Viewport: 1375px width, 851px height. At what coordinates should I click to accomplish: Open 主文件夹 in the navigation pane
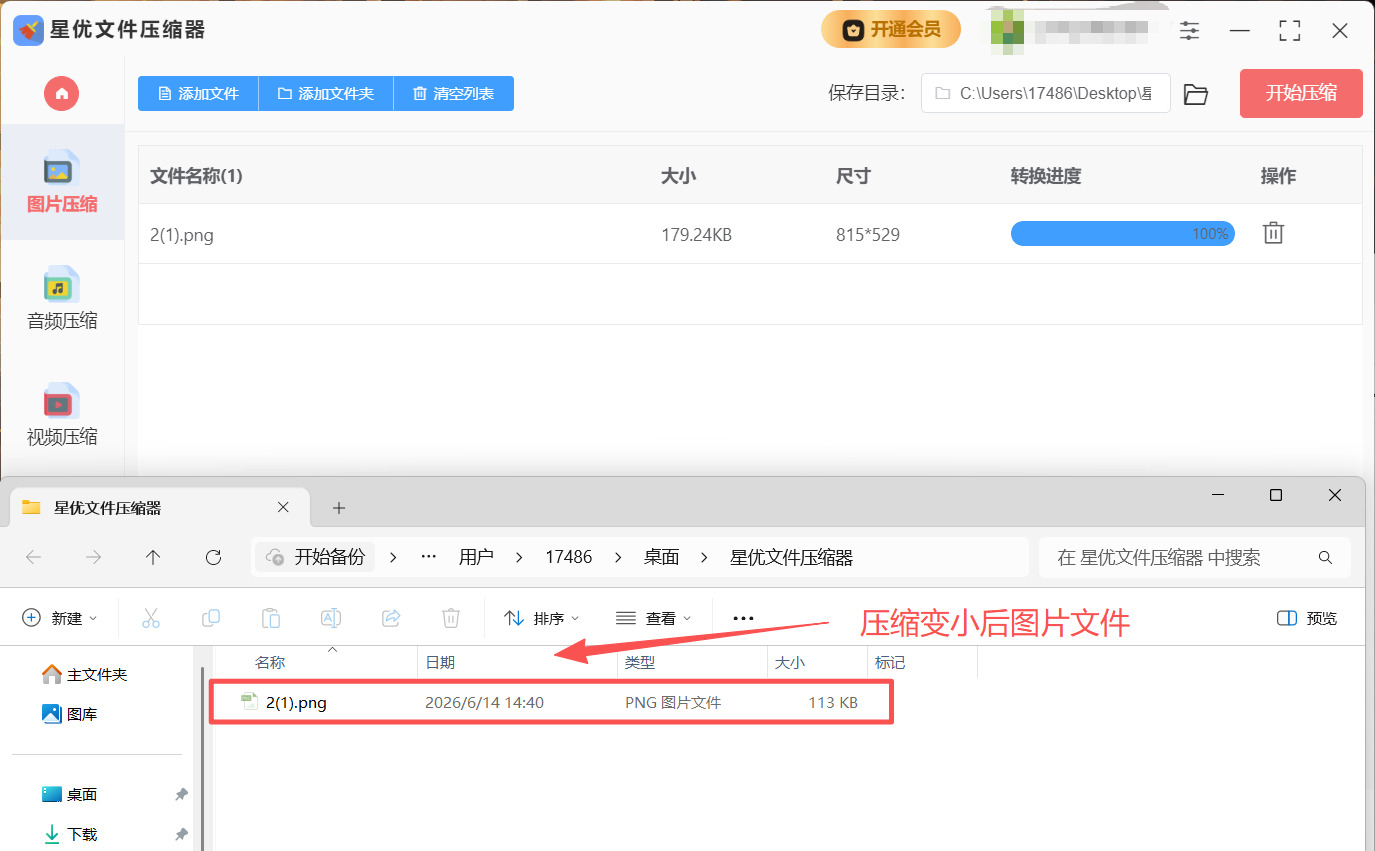click(85, 674)
